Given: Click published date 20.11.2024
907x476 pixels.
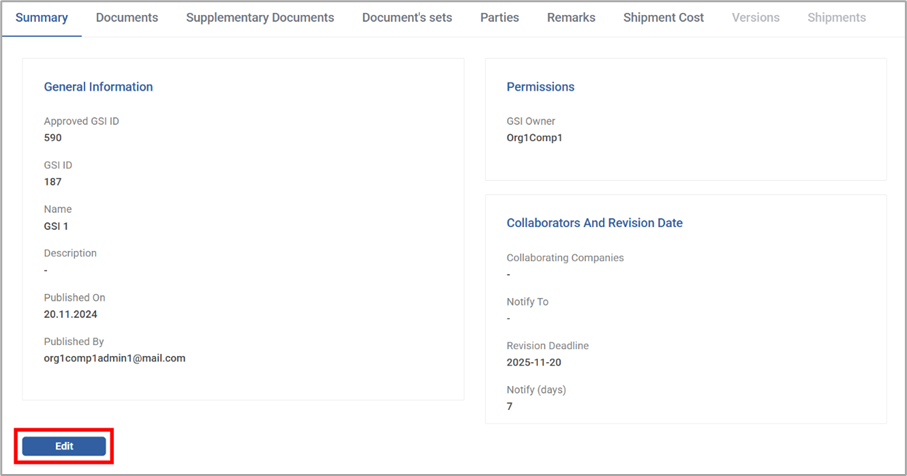Looking at the screenshot, I should pyautogui.click(x=71, y=314).
